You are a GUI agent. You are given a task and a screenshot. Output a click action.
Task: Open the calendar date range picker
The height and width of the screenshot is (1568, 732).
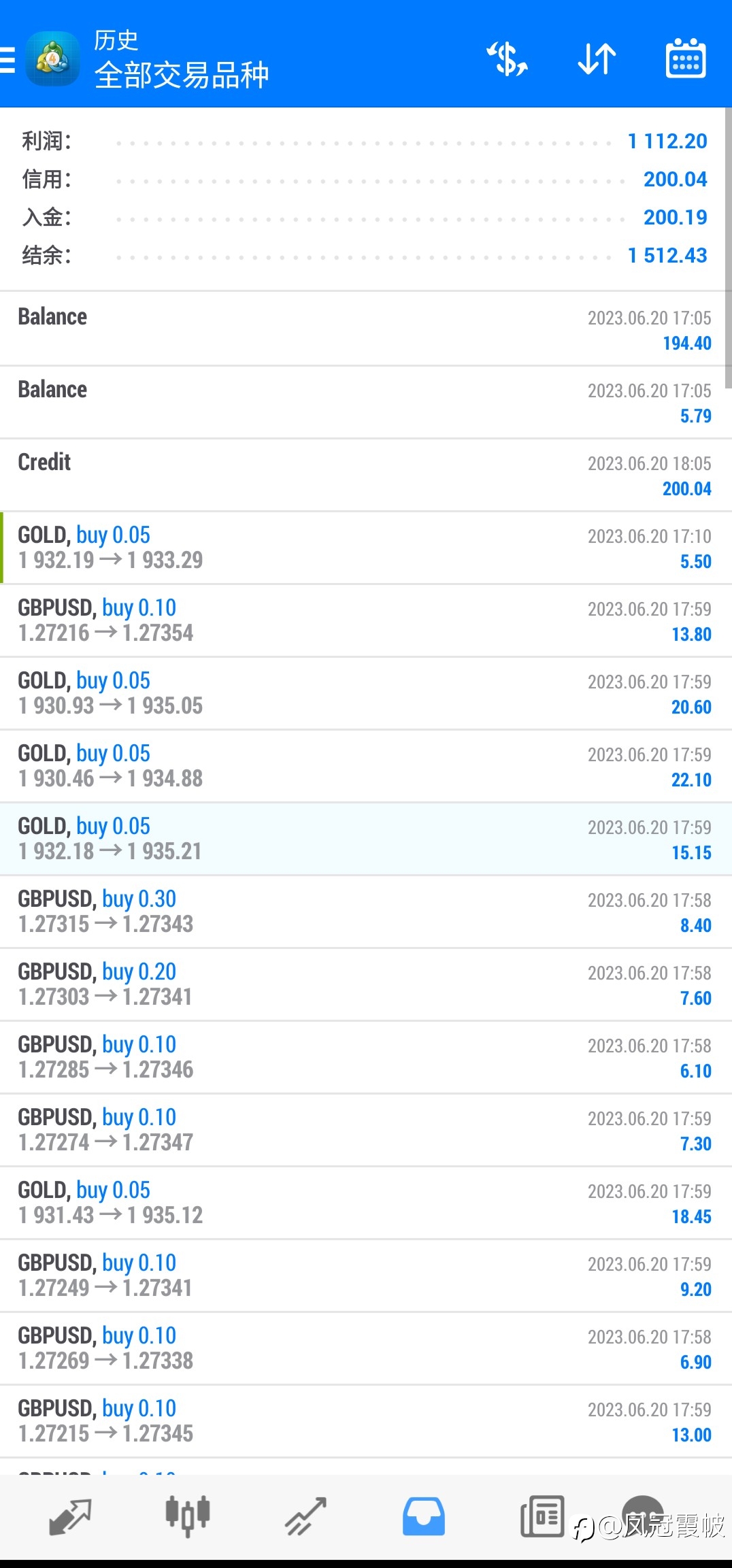[x=684, y=59]
